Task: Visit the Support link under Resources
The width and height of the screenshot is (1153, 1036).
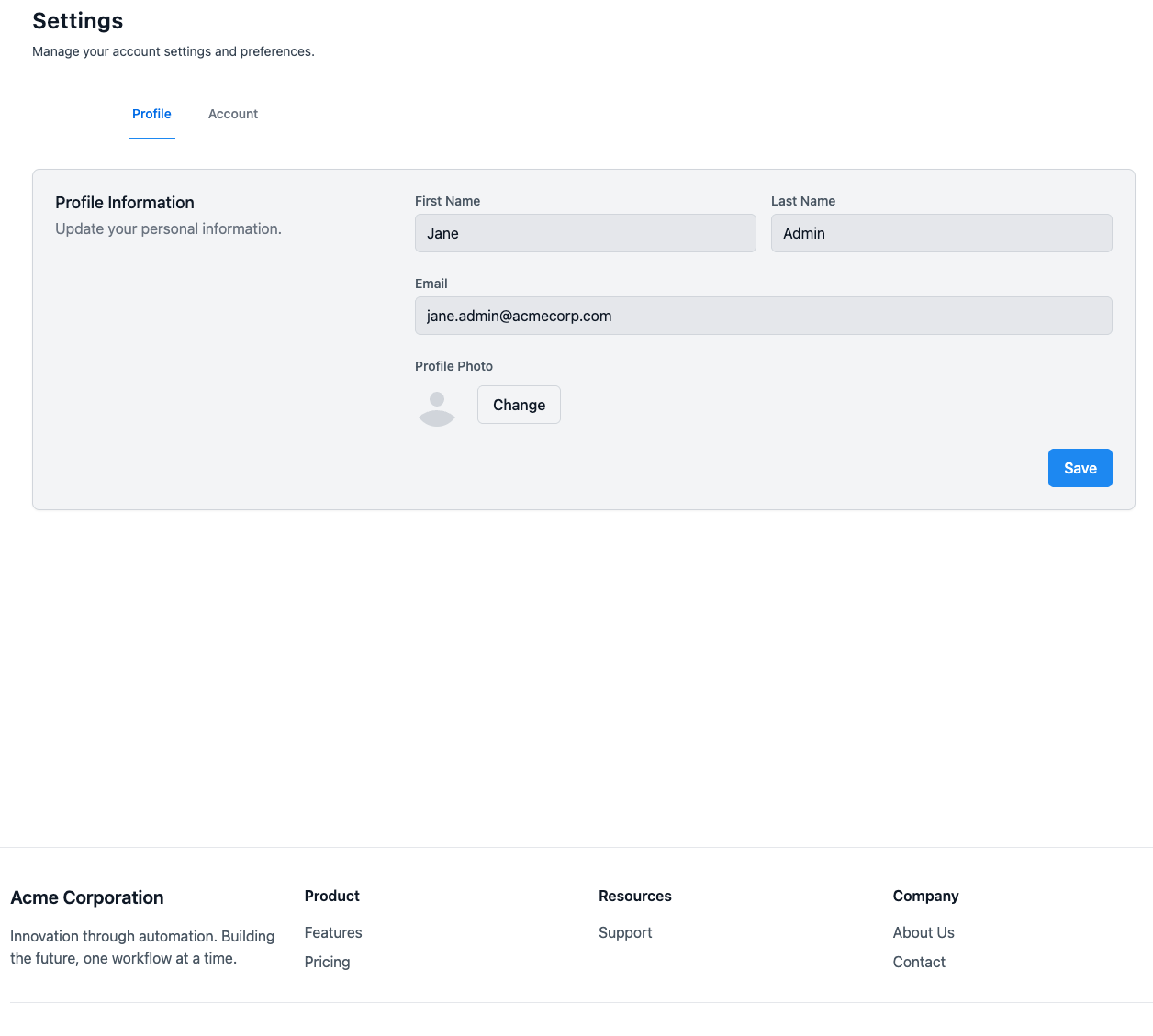Action: point(625,932)
